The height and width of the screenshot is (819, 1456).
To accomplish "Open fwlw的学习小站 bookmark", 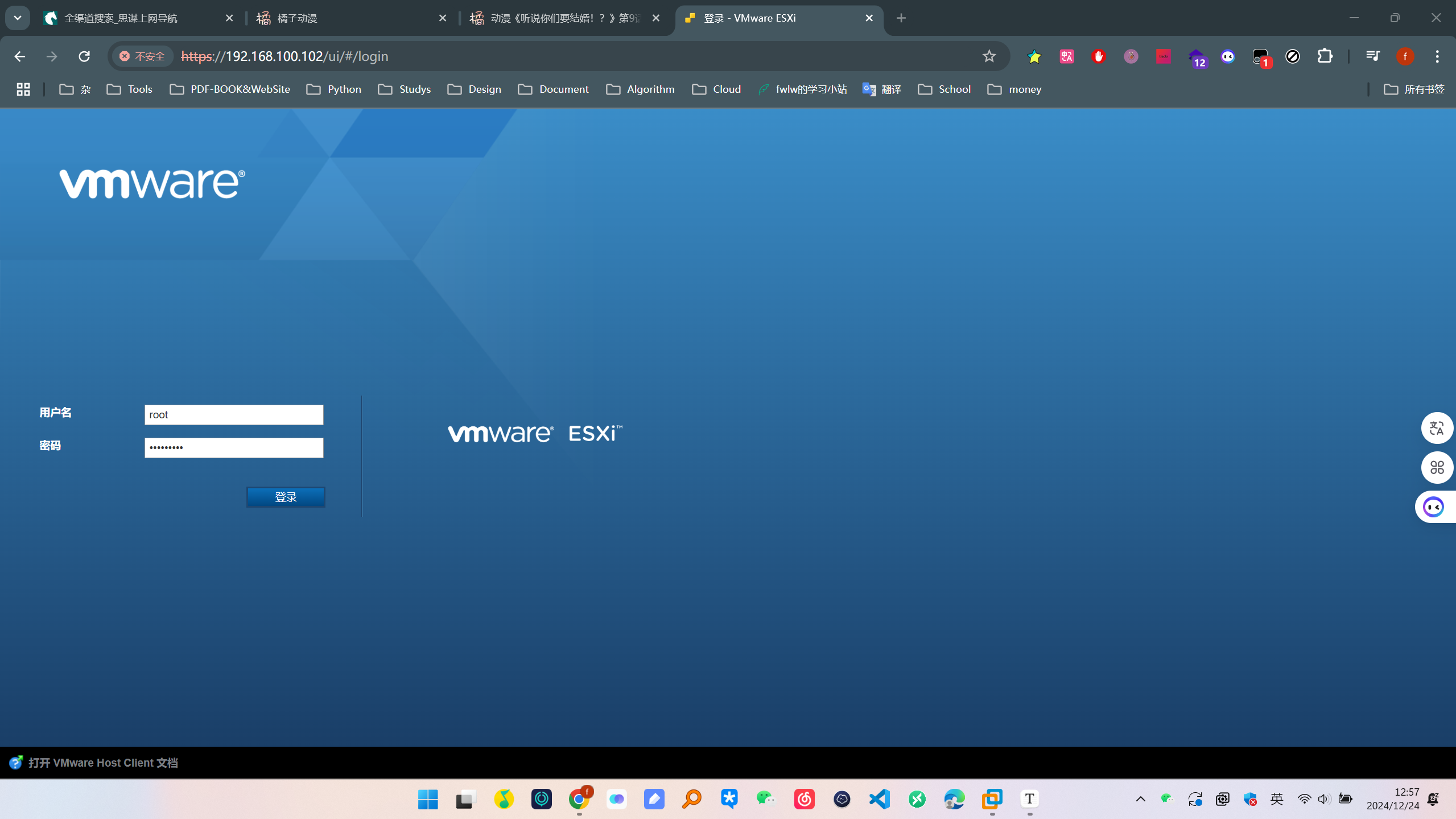I will [803, 89].
